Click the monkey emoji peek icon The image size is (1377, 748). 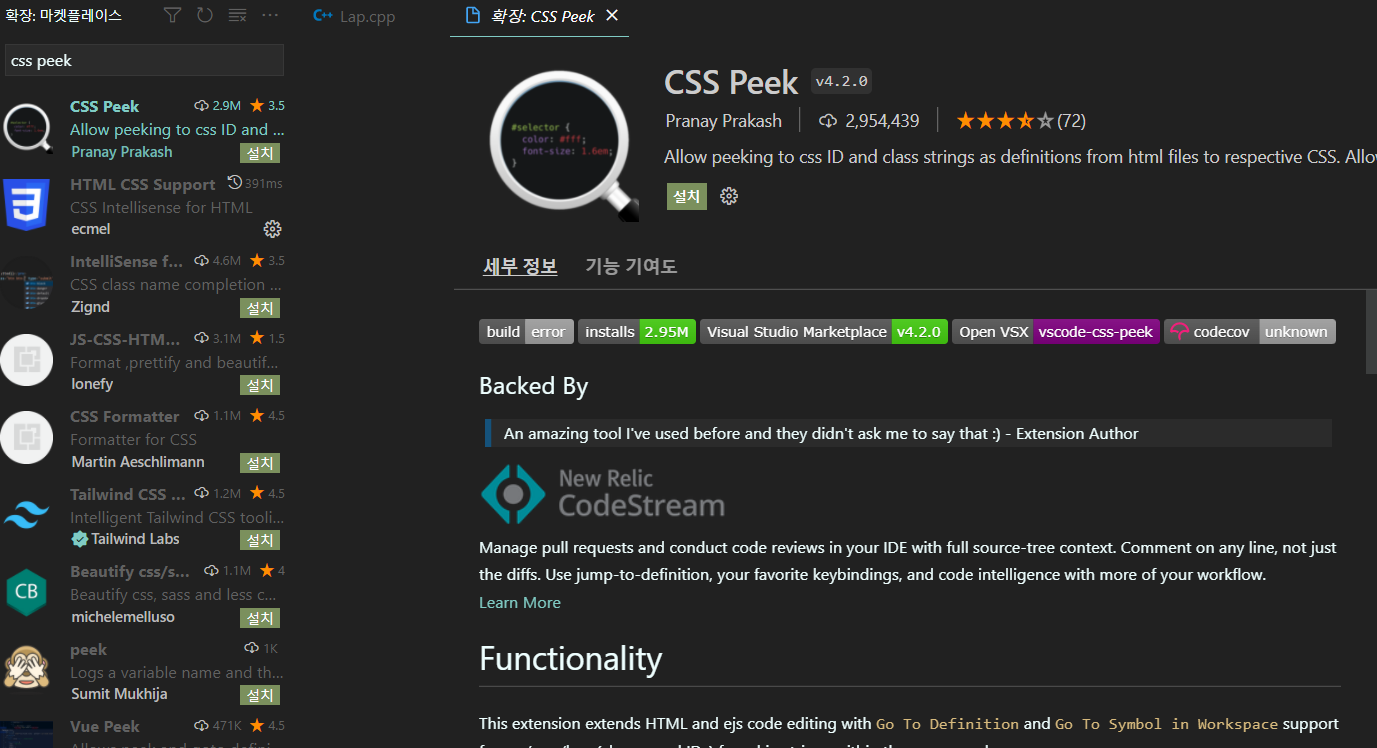click(27, 668)
